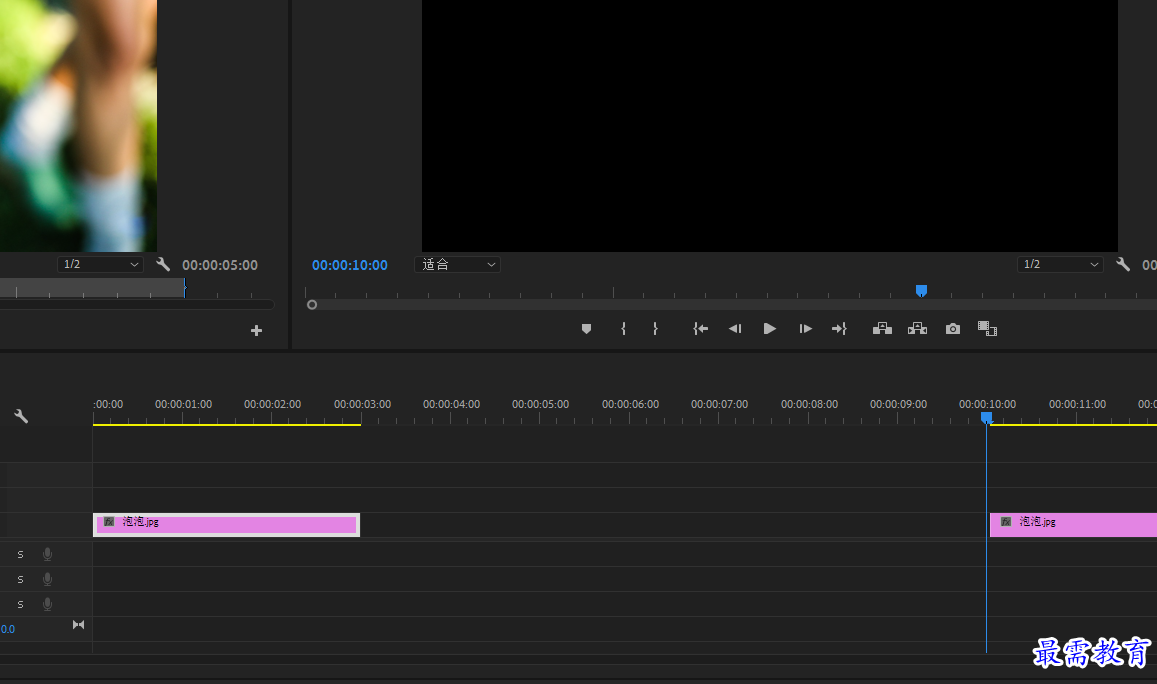The width and height of the screenshot is (1157, 684).
Task: Click the Program monitor zoom scroll handle
Action: (312, 305)
